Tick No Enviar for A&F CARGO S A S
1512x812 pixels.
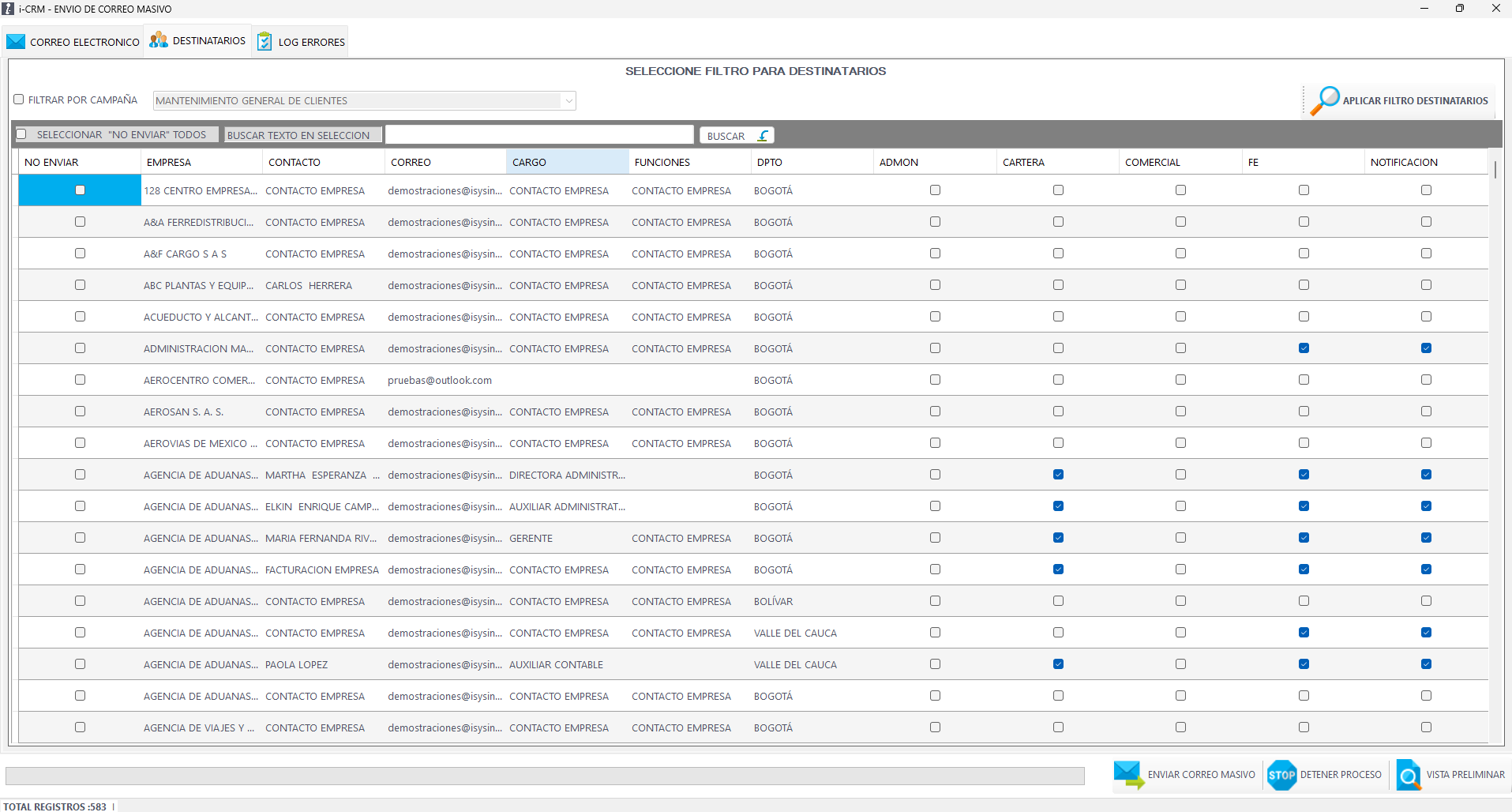80,254
